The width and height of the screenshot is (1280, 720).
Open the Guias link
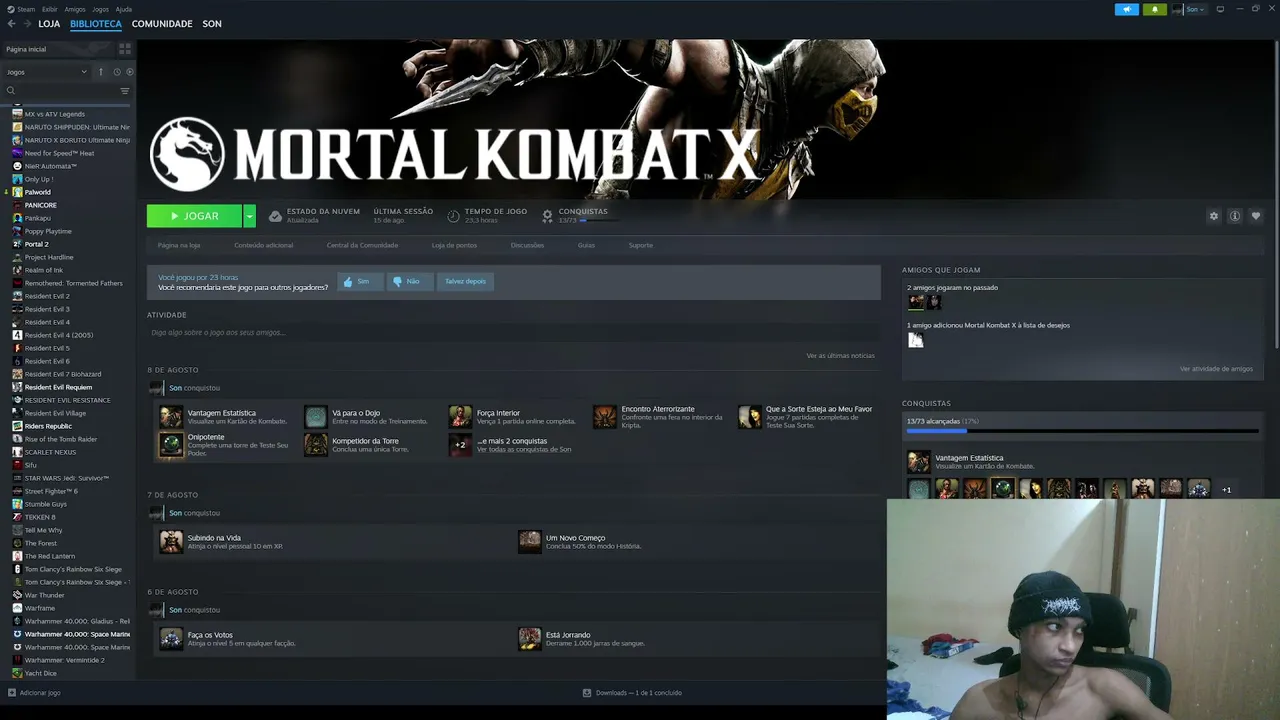(x=586, y=245)
